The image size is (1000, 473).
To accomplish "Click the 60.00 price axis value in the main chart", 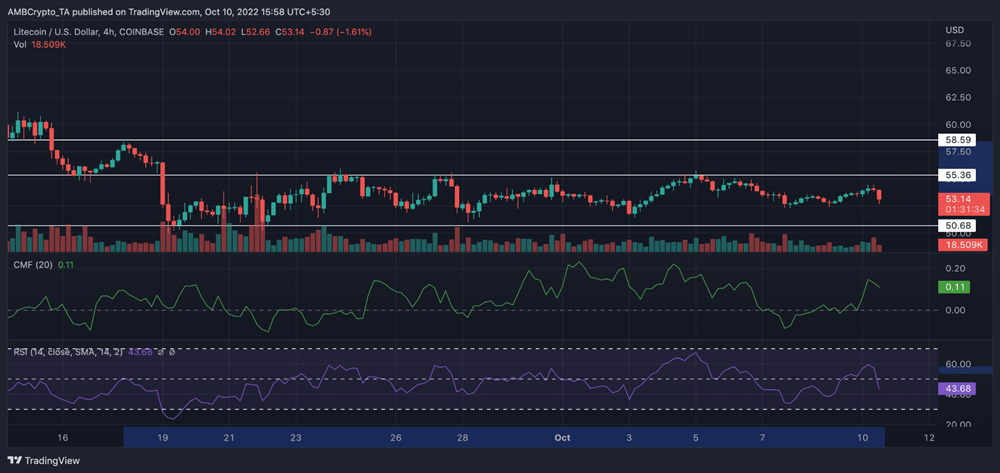I will pyautogui.click(x=958, y=124).
